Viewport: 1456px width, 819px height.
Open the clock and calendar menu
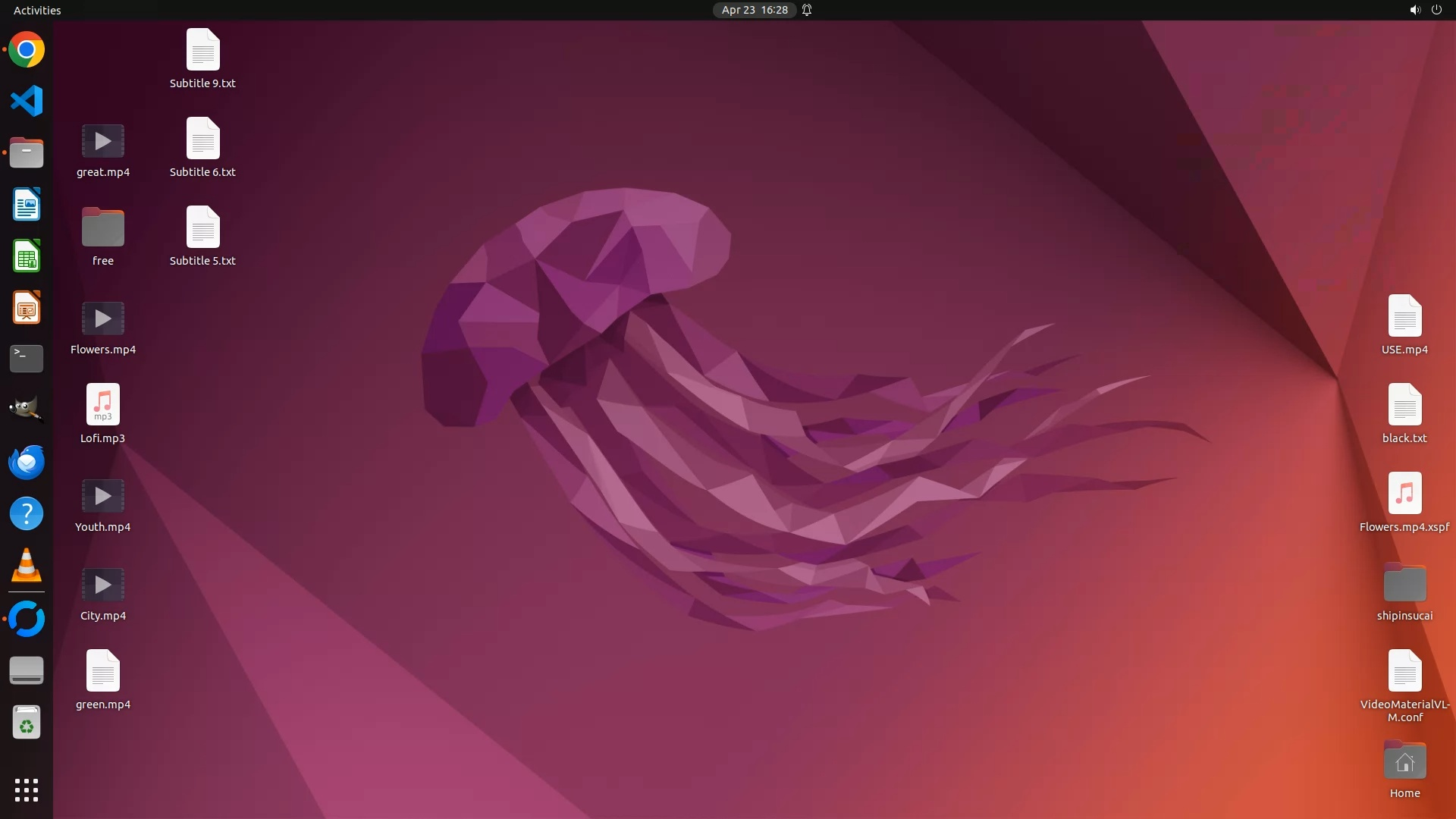point(754,10)
